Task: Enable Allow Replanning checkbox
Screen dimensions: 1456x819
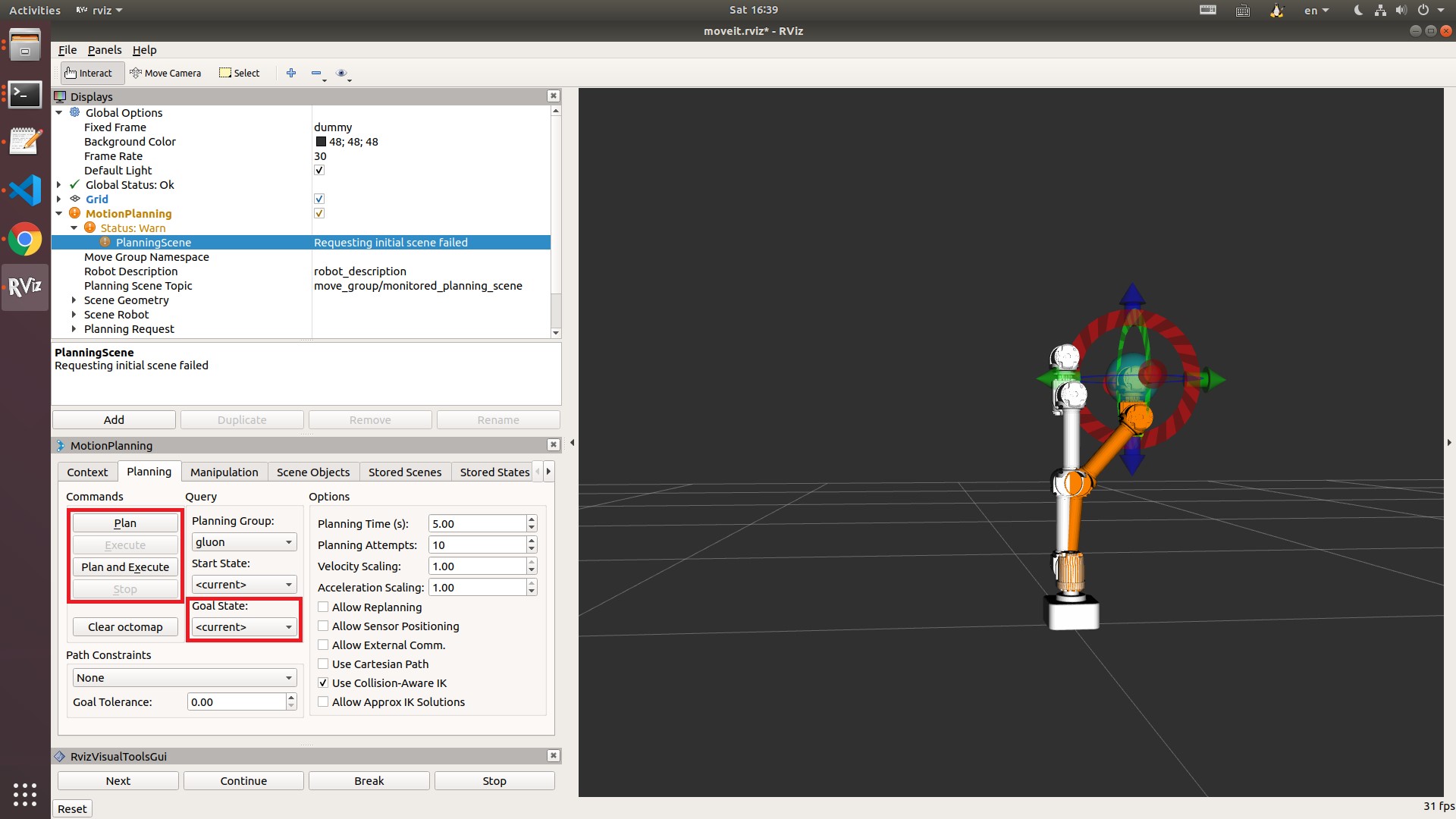Action: point(323,607)
